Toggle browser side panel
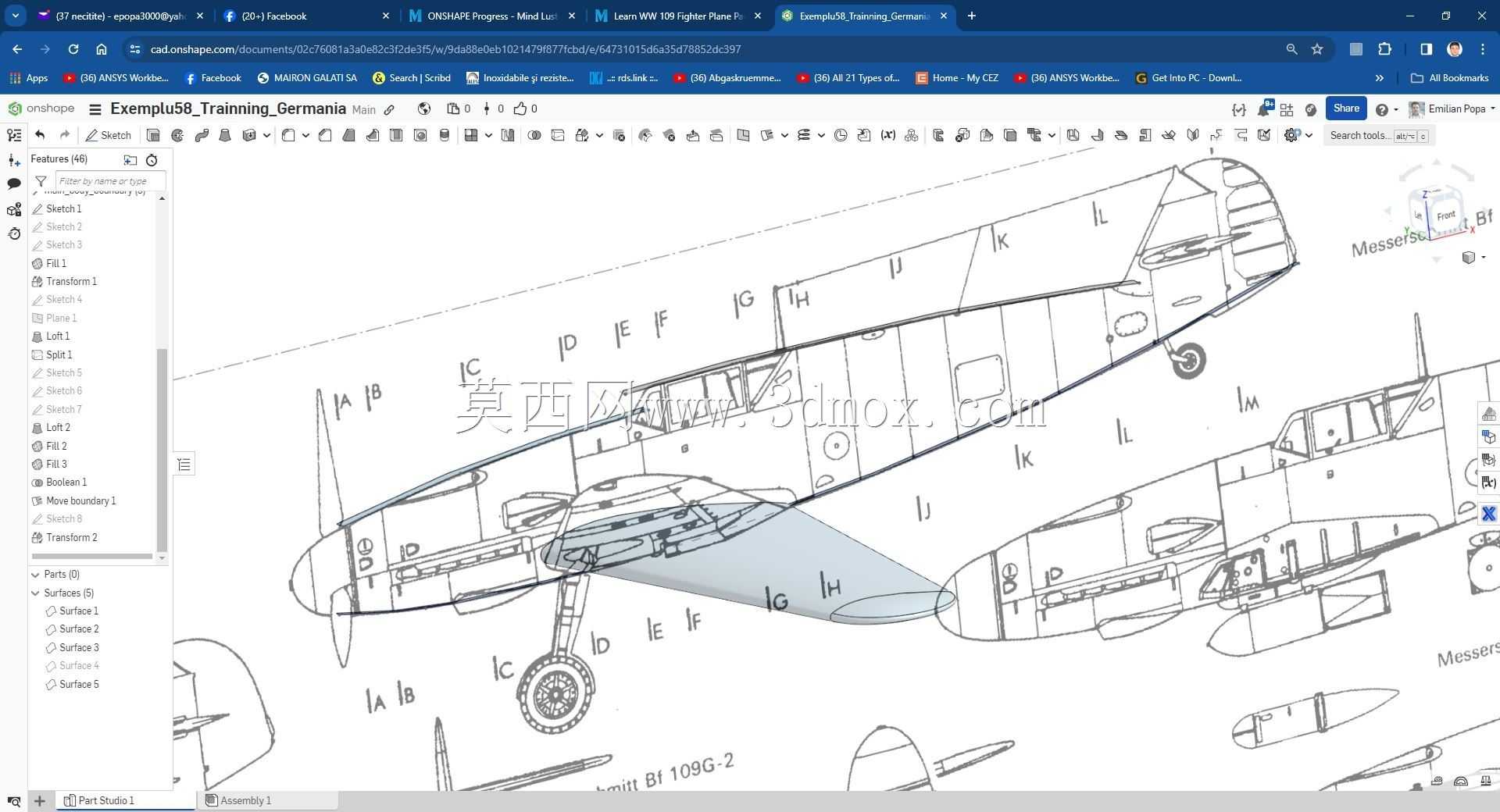The width and height of the screenshot is (1500, 812). [x=1426, y=49]
